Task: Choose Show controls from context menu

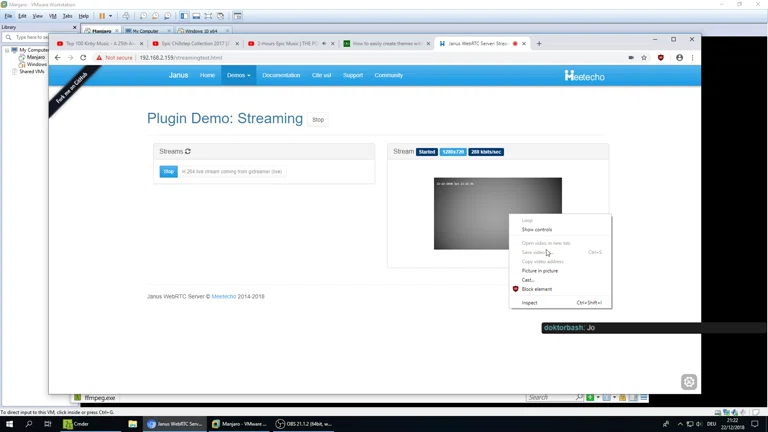Action: (537, 229)
